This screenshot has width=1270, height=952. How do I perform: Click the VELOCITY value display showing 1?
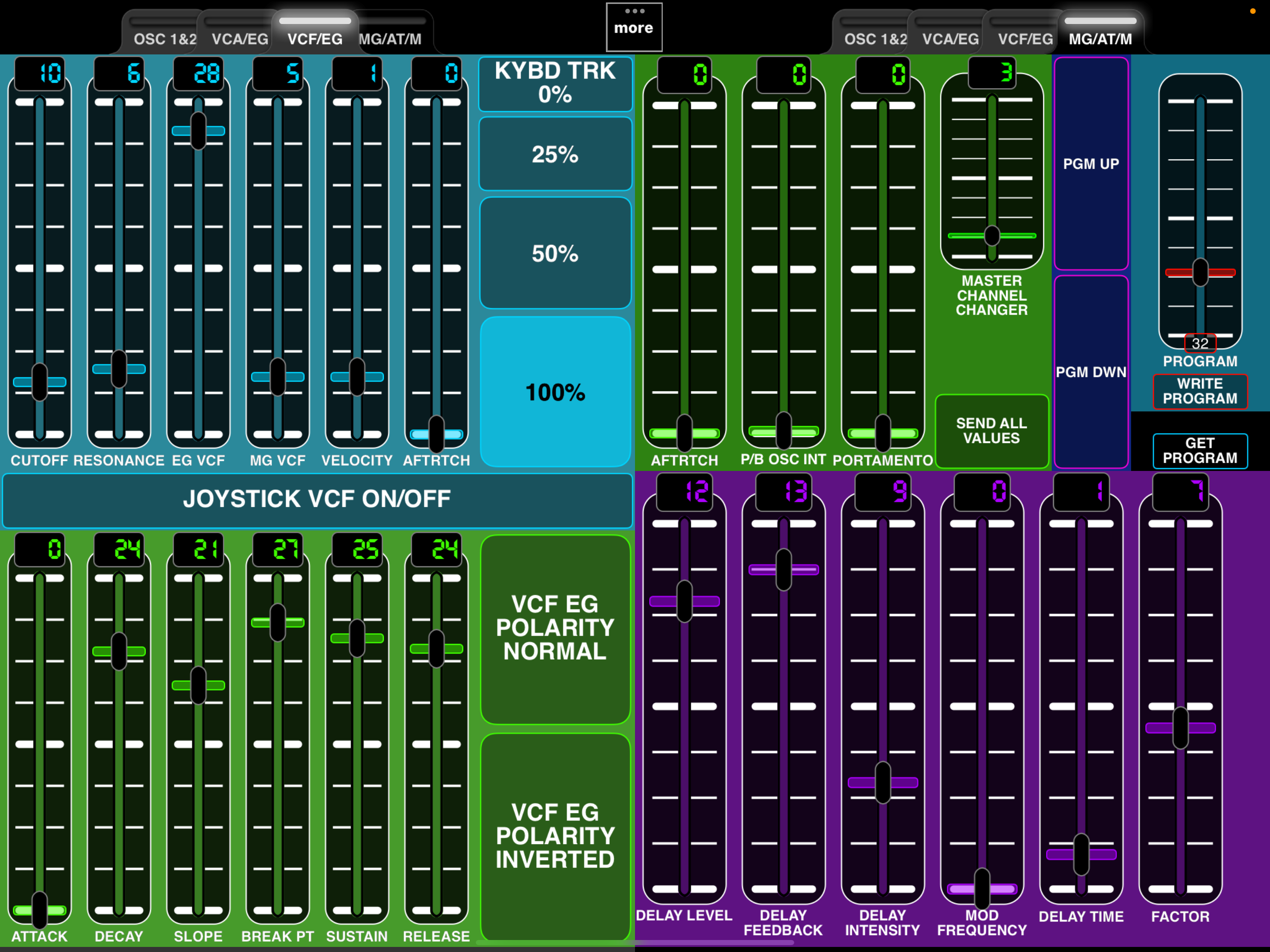[357, 73]
